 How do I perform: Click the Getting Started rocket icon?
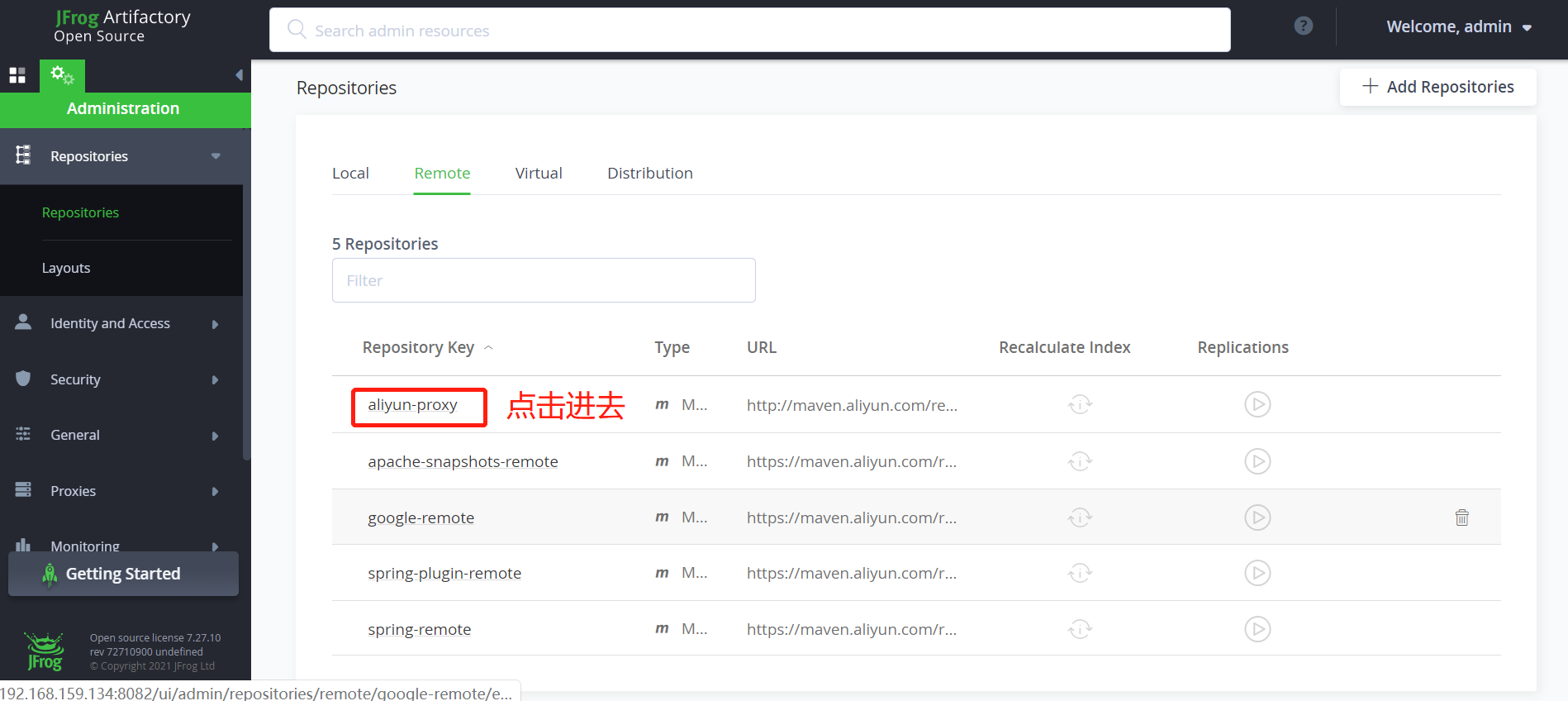[x=50, y=575]
